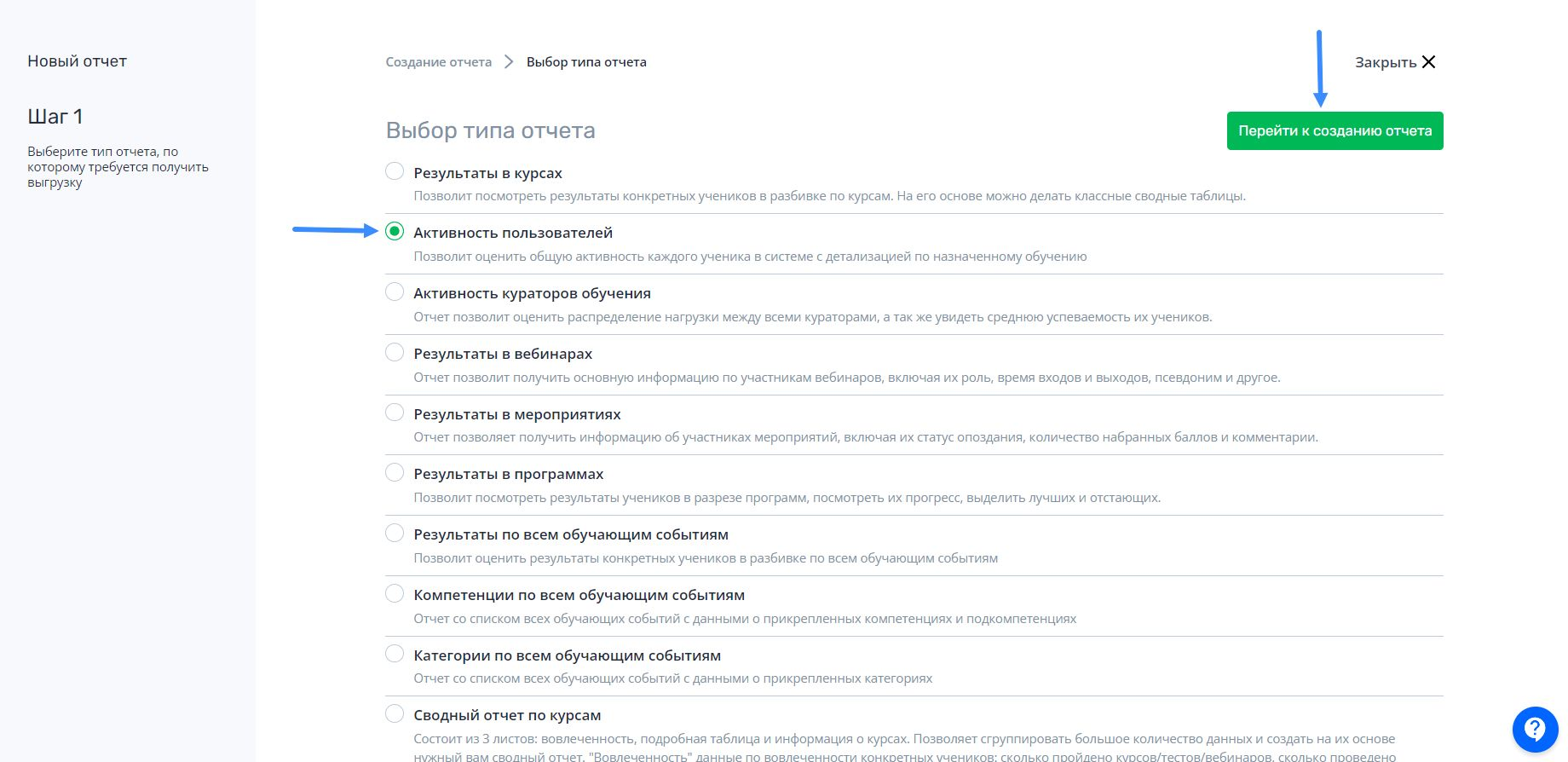
Task: Click the Закрыть X icon
Action: (x=1429, y=62)
